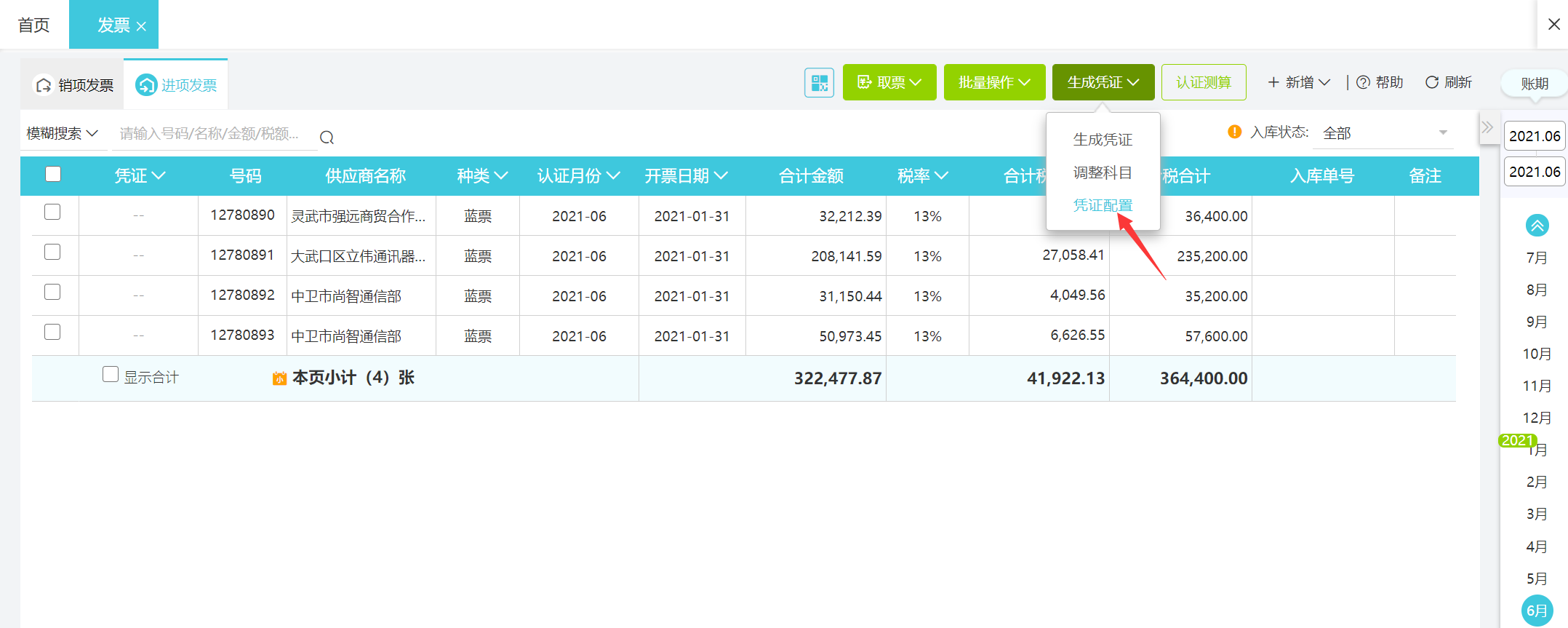The image size is (1568, 628).
Task: Switch to the 首页 tab
Action: tap(34, 25)
